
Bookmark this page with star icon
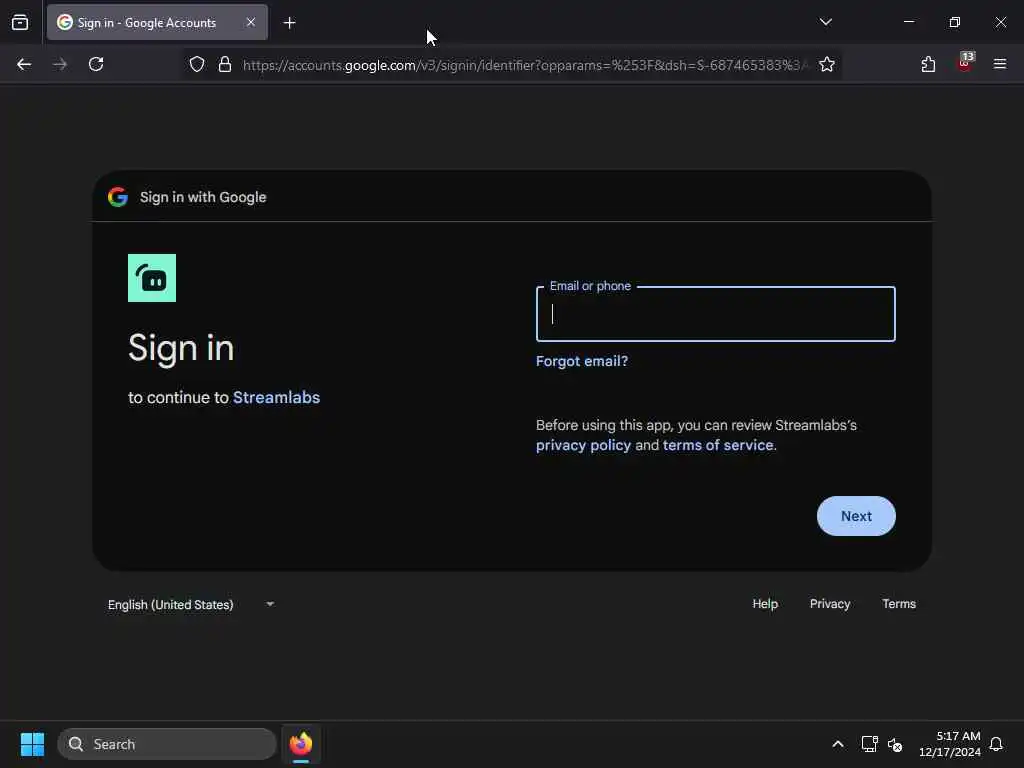827,64
